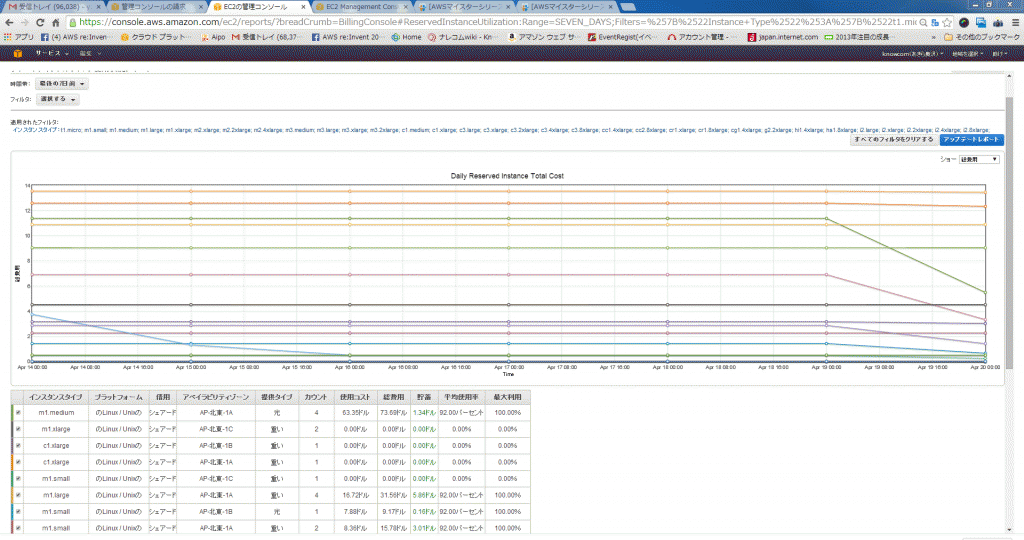Uncheck the m1.small AP-北東-1A row checkbox

(18, 528)
